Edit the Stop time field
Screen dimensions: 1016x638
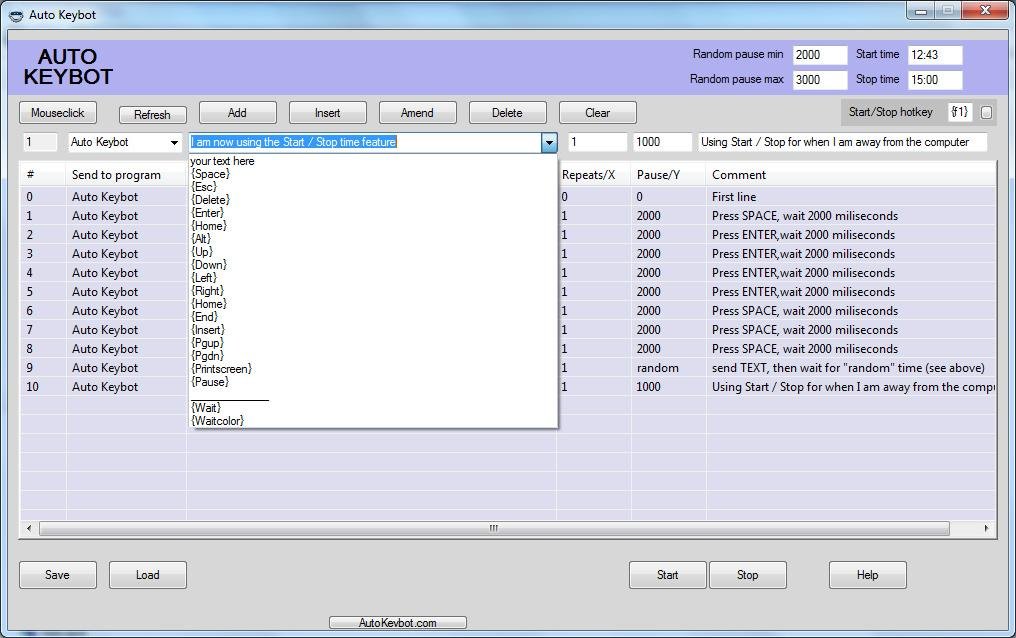point(935,80)
